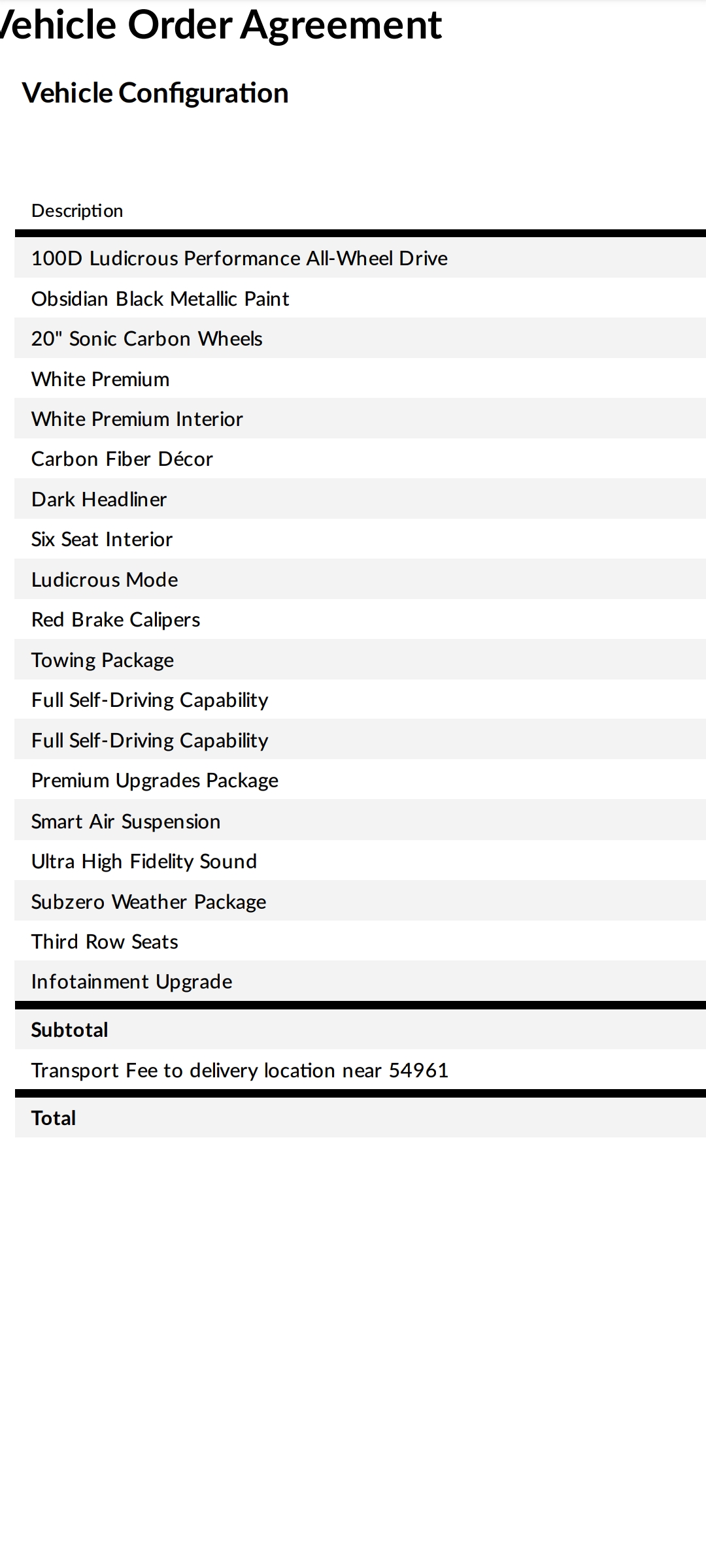Click the Ultra High Fidelity Sound row

144,862
